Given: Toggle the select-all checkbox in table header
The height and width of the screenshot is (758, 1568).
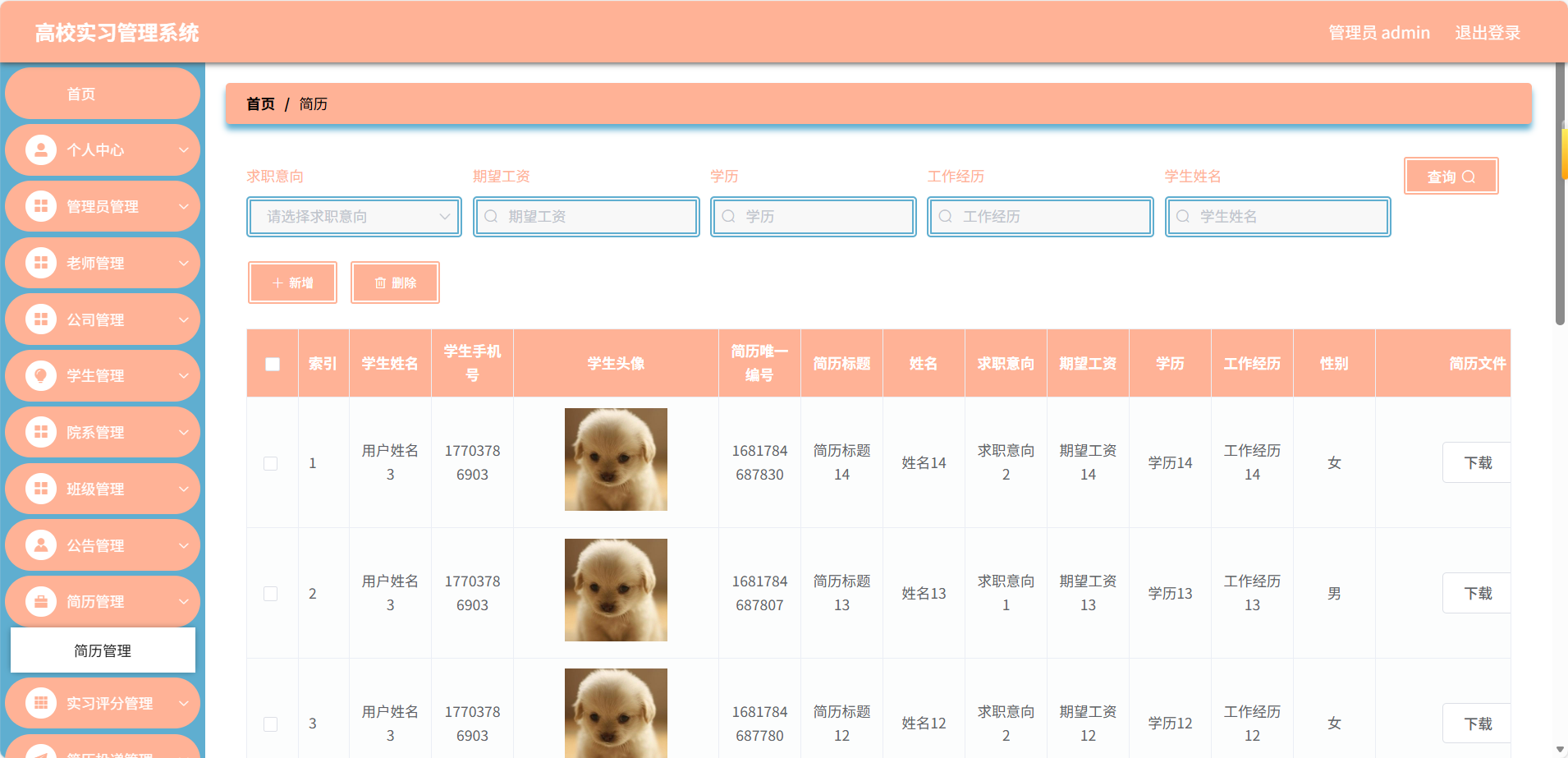Looking at the screenshot, I should coord(273,364).
